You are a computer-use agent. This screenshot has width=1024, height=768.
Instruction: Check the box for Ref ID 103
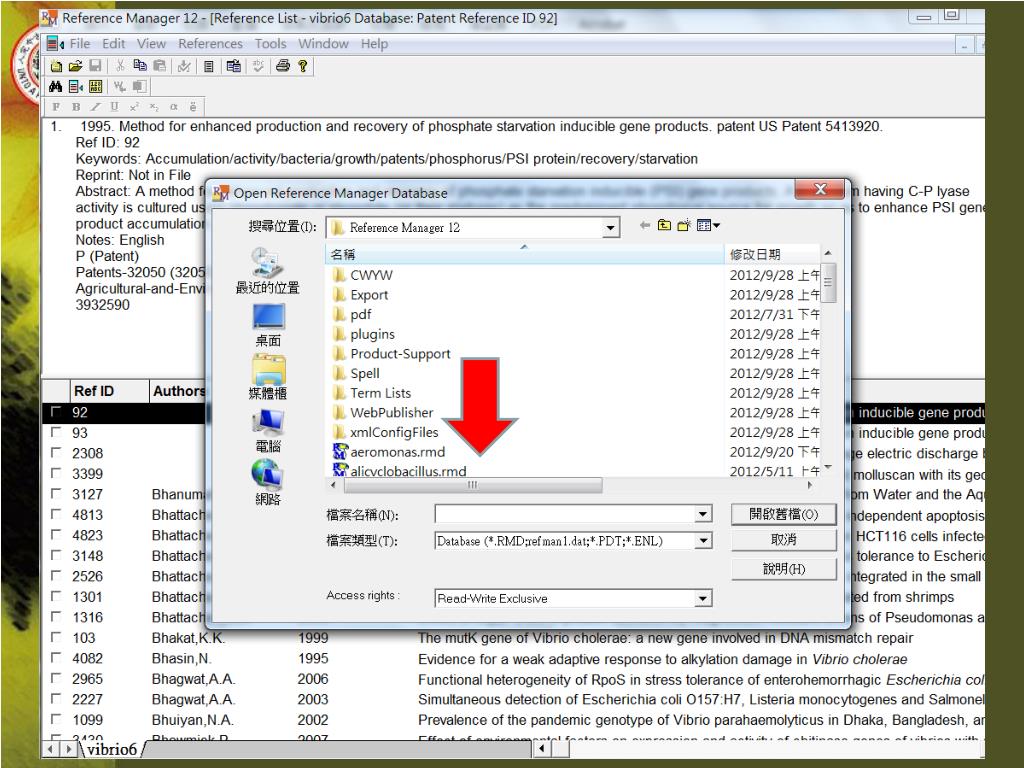click(56, 637)
